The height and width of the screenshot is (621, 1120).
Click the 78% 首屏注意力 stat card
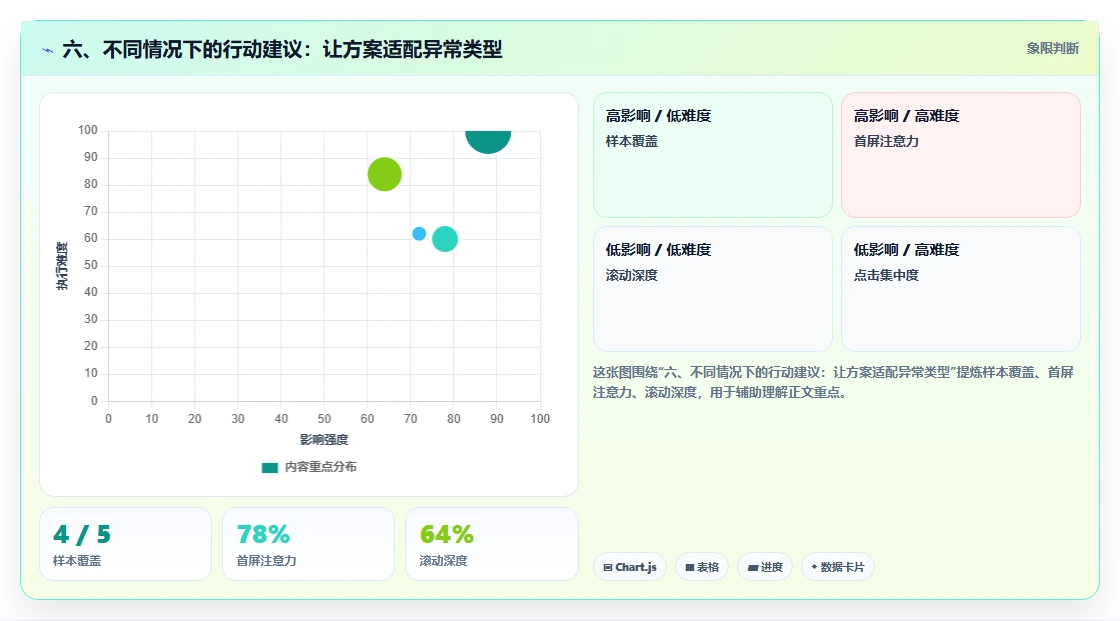click(x=309, y=545)
